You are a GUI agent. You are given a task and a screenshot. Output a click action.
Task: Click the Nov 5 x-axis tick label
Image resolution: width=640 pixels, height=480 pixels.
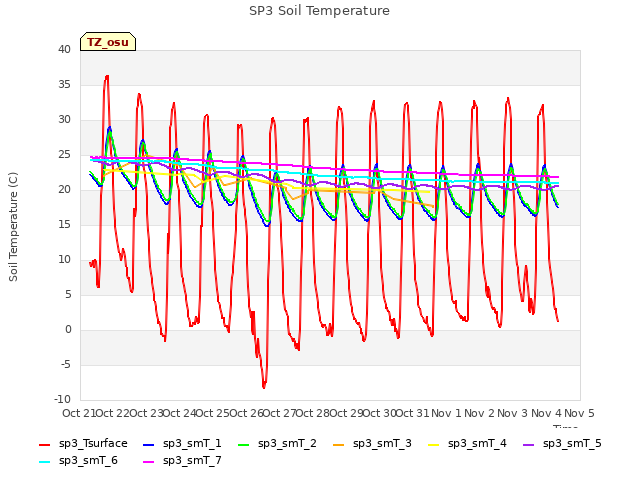click(579, 413)
